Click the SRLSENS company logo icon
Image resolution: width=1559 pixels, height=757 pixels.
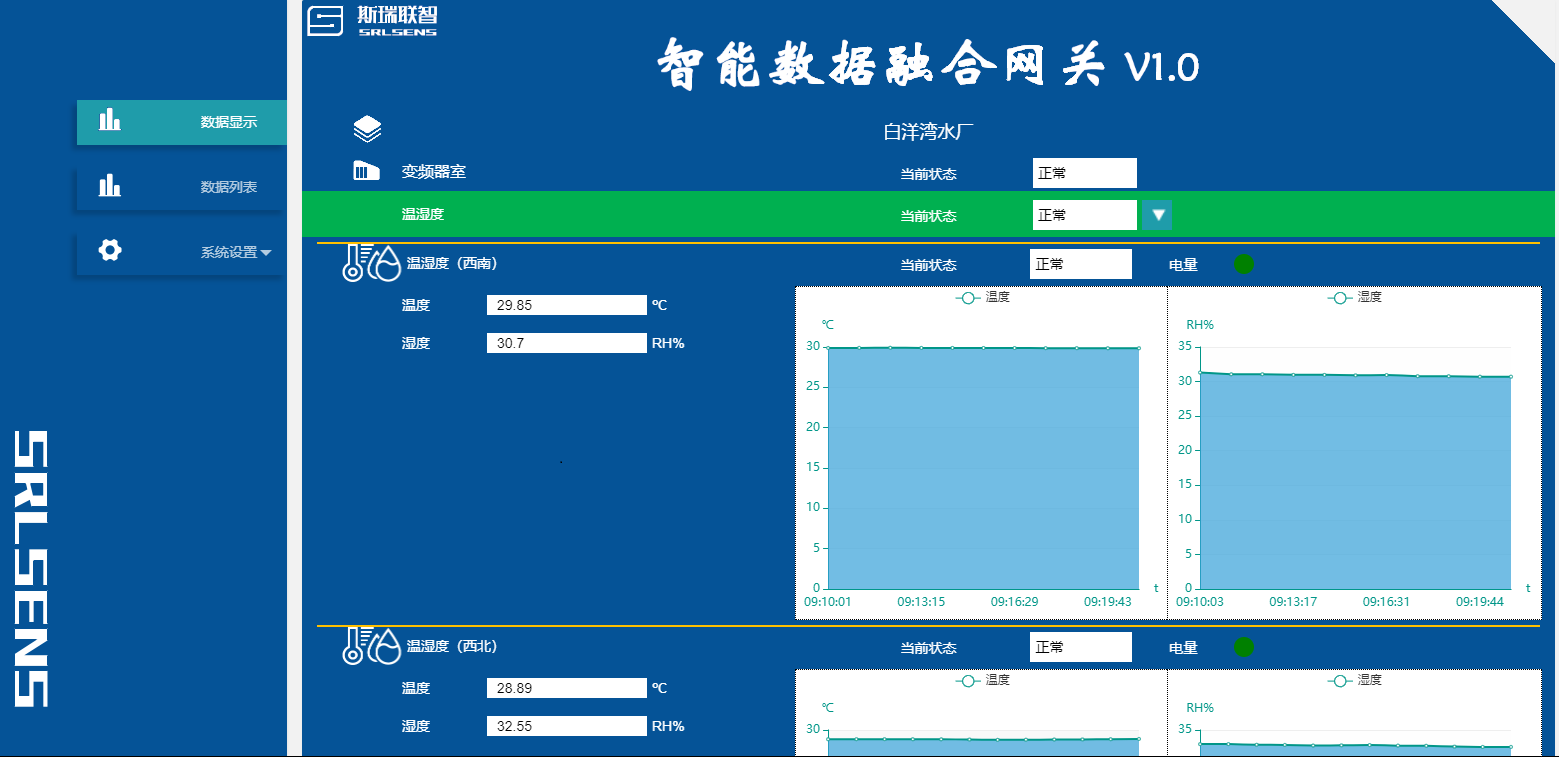point(325,21)
